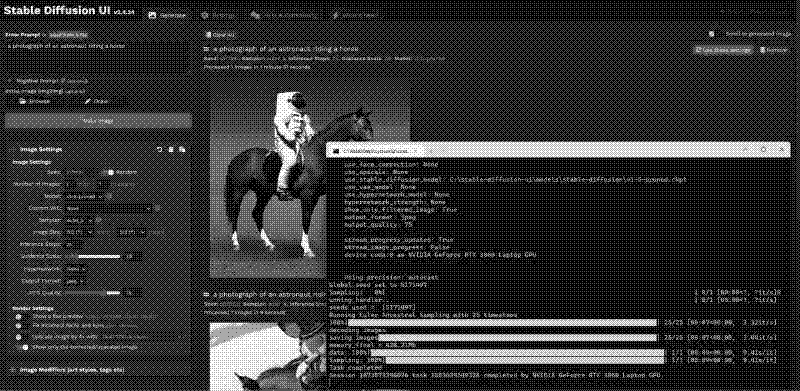The image size is (800, 391).
Task: Open the Output Format dropdown
Action: 75,281
